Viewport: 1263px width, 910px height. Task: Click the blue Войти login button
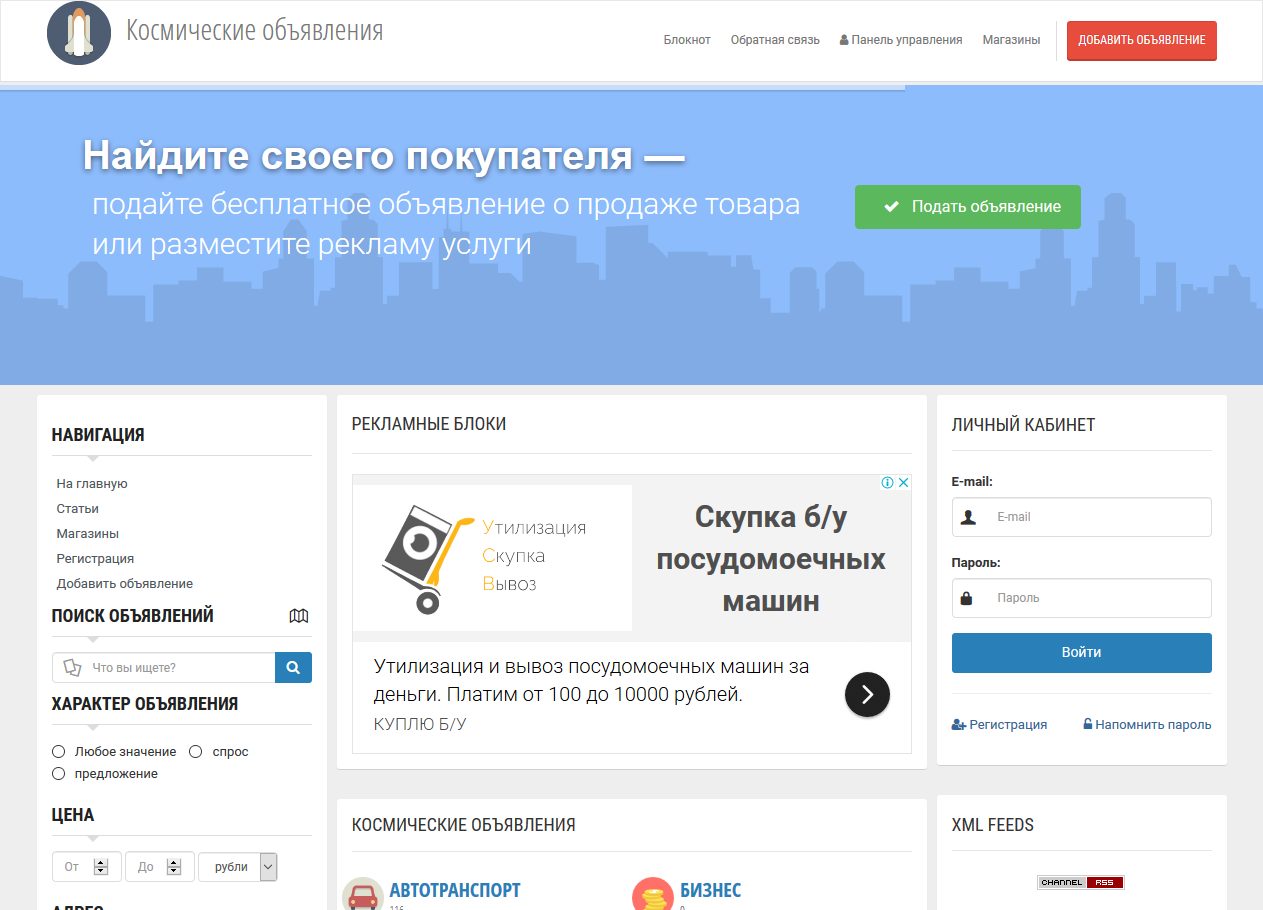(1081, 652)
